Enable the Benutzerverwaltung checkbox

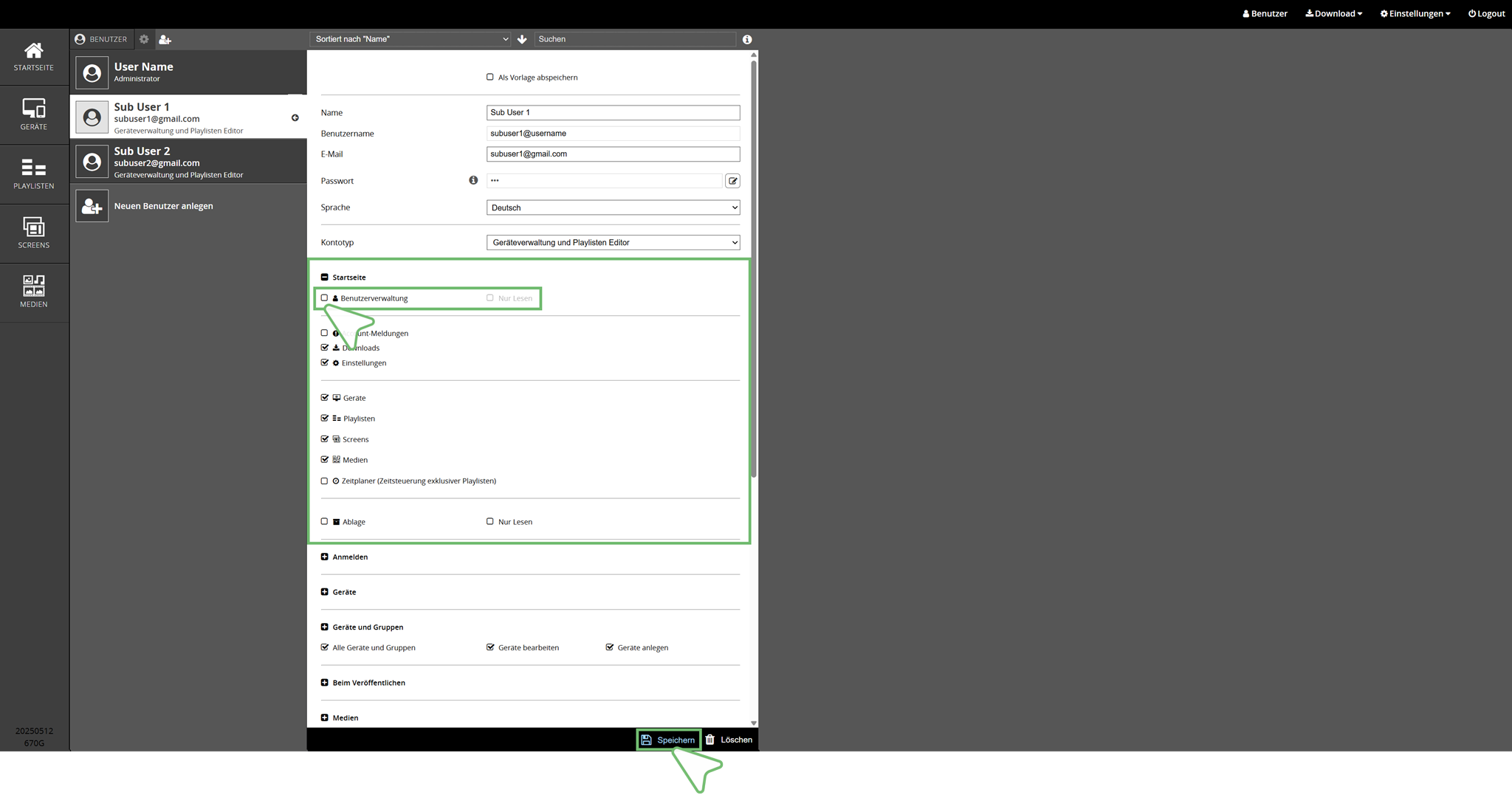point(324,298)
